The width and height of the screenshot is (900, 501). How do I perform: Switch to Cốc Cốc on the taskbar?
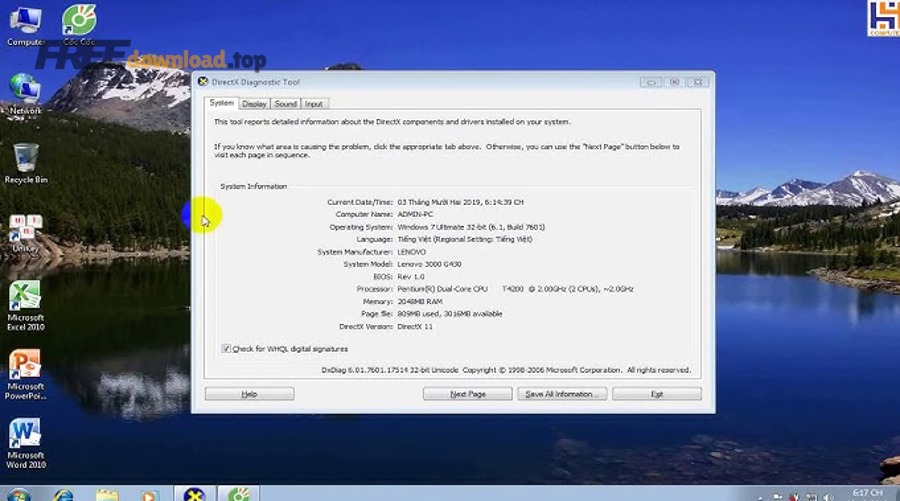(238, 494)
